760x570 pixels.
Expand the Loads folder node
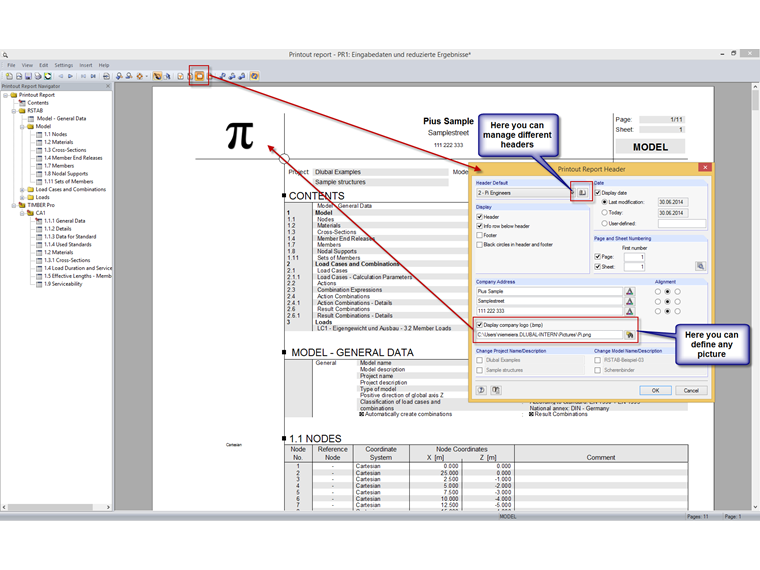(22, 197)
